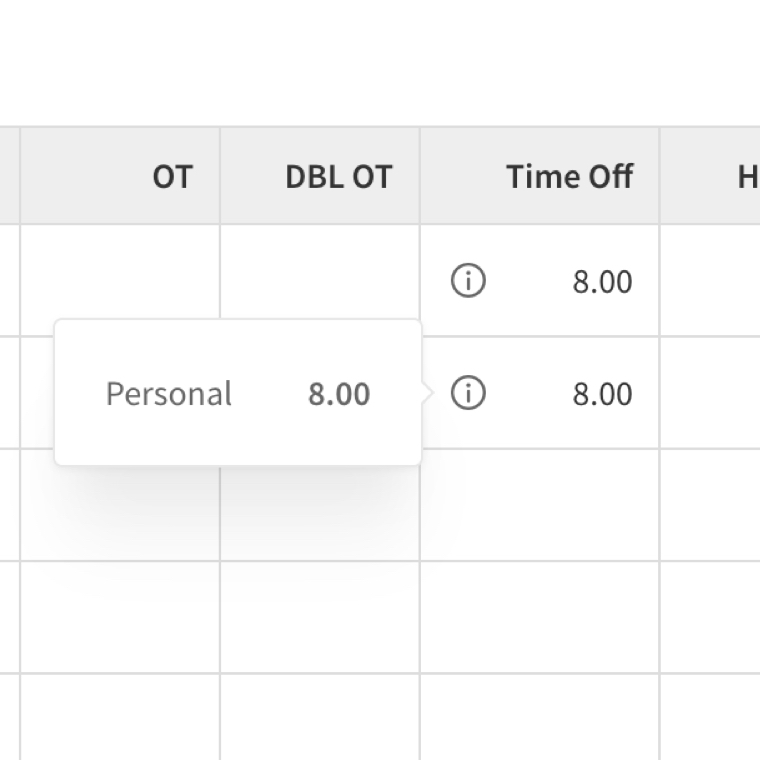
Task: Select the empty Time Off cell in the bottom row
Action: tap(539, 717)
